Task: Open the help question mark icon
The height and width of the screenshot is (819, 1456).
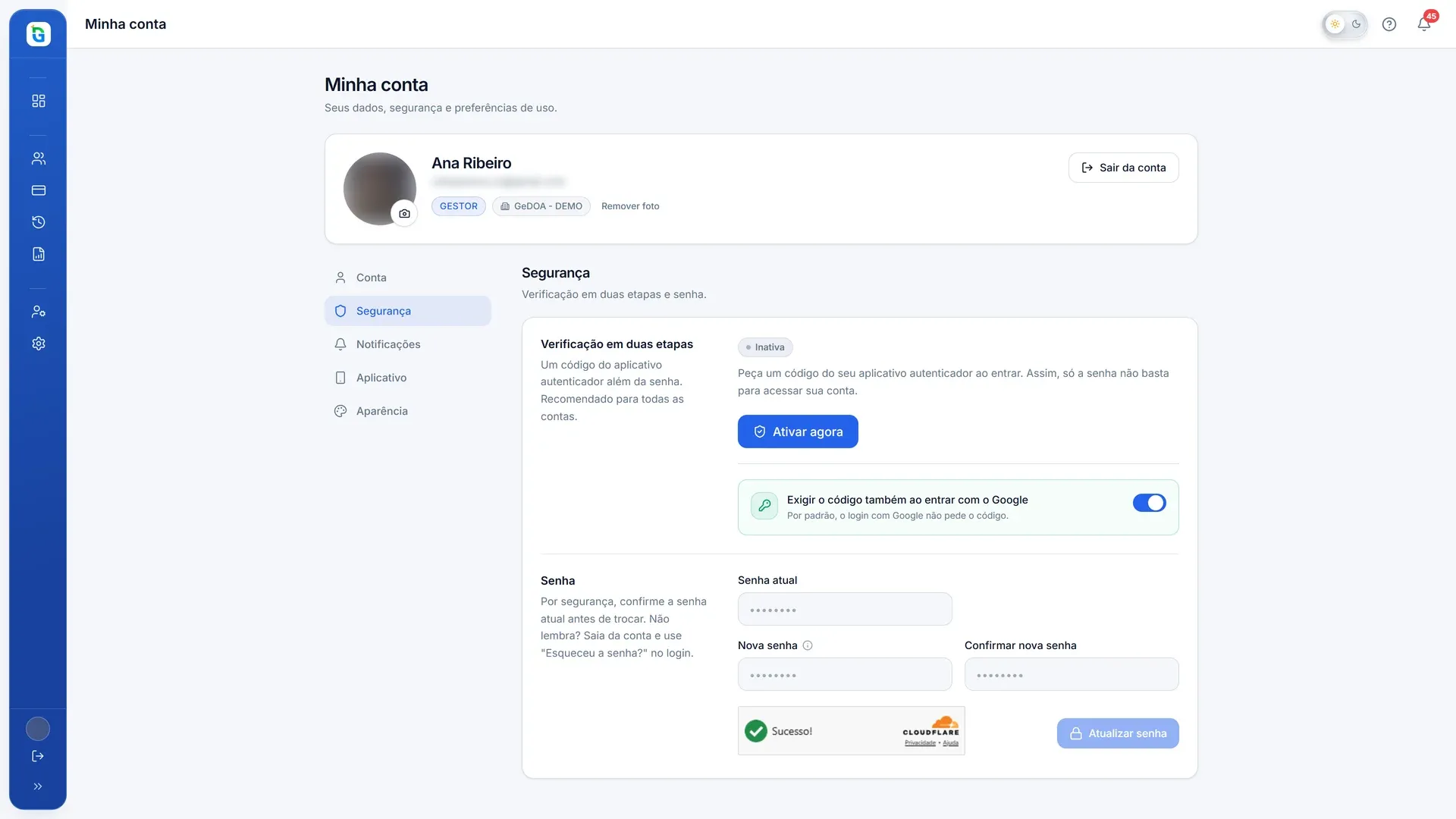Action: point(1389,24)
